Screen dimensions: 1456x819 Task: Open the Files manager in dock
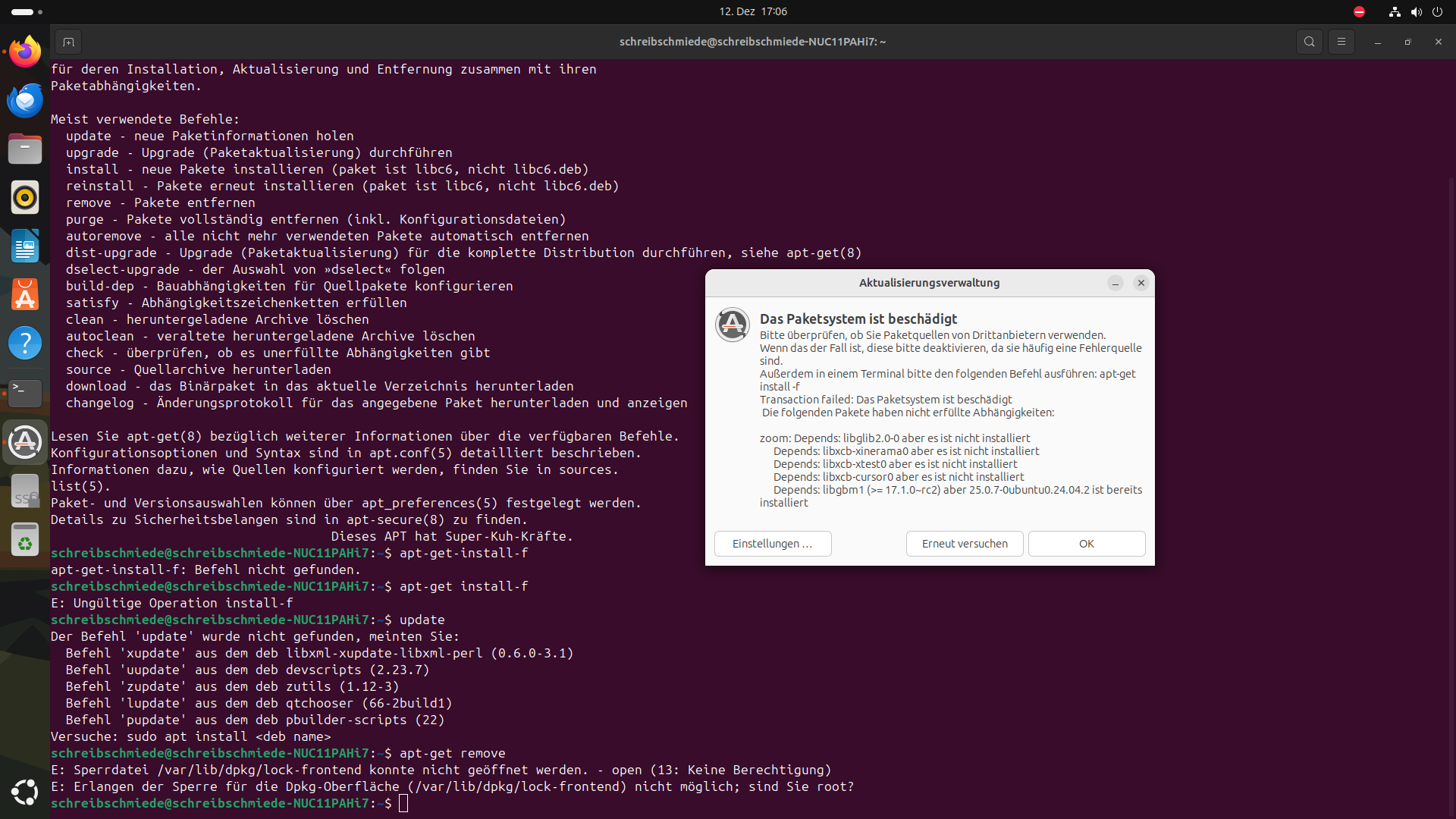(25, 149)
